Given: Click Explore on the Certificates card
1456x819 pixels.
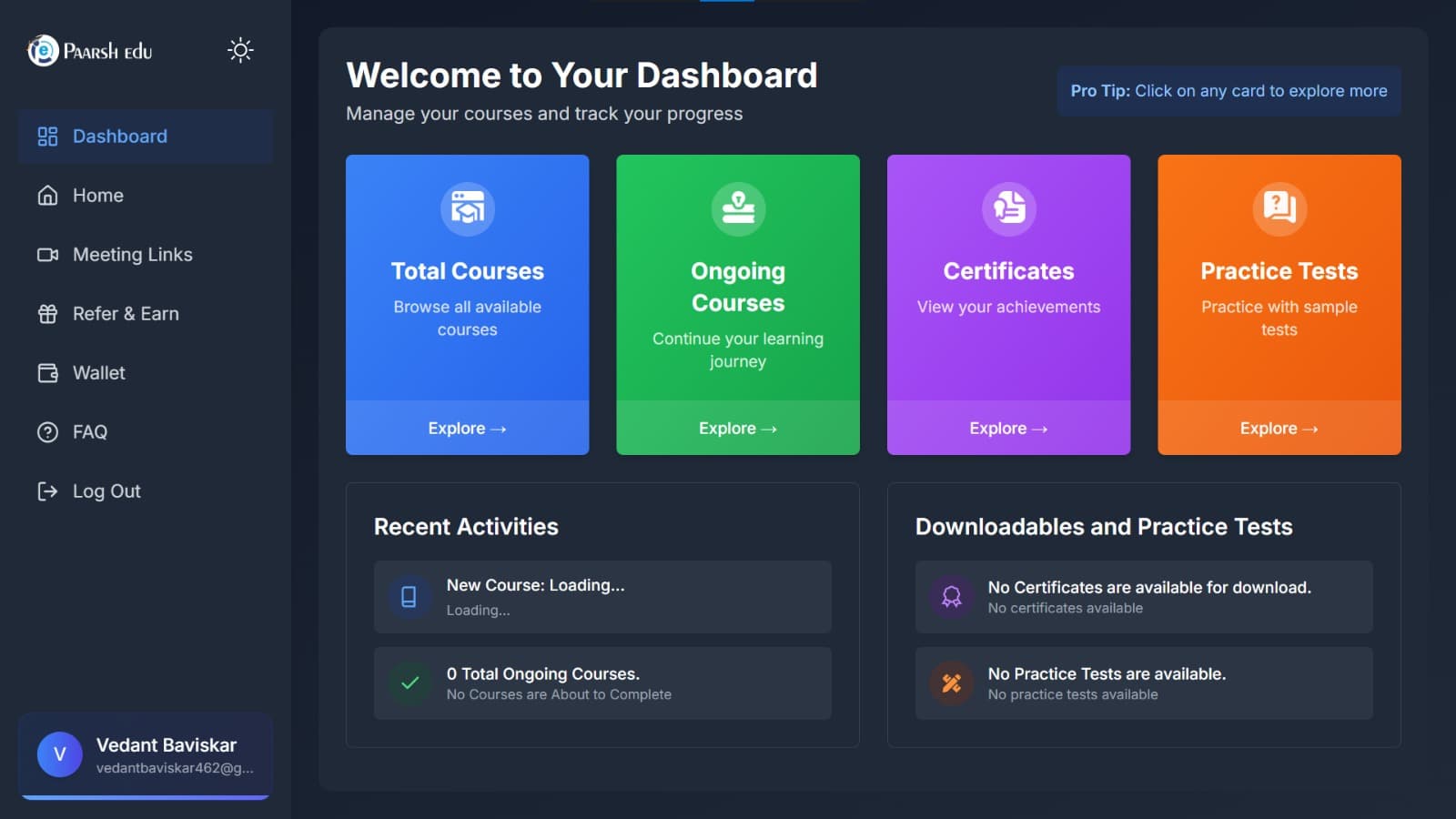Looking at the screenshot, I should pyautogui.click(x=1008, y=428).
